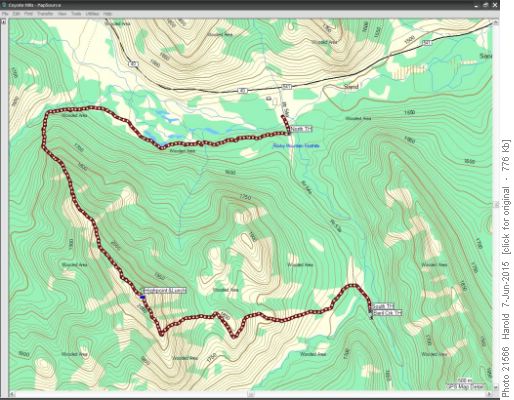Open the Edit menu

16,14
